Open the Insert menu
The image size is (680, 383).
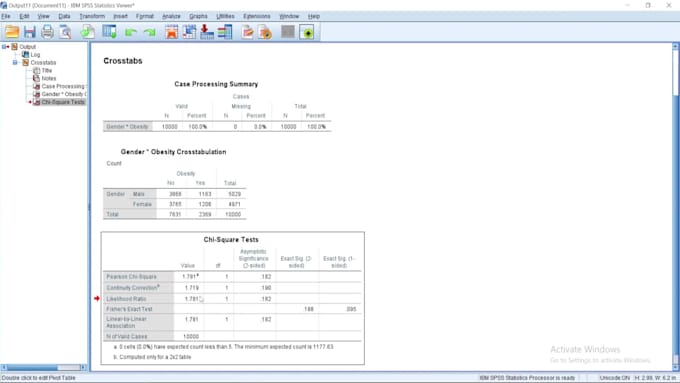tap(120, 16)
